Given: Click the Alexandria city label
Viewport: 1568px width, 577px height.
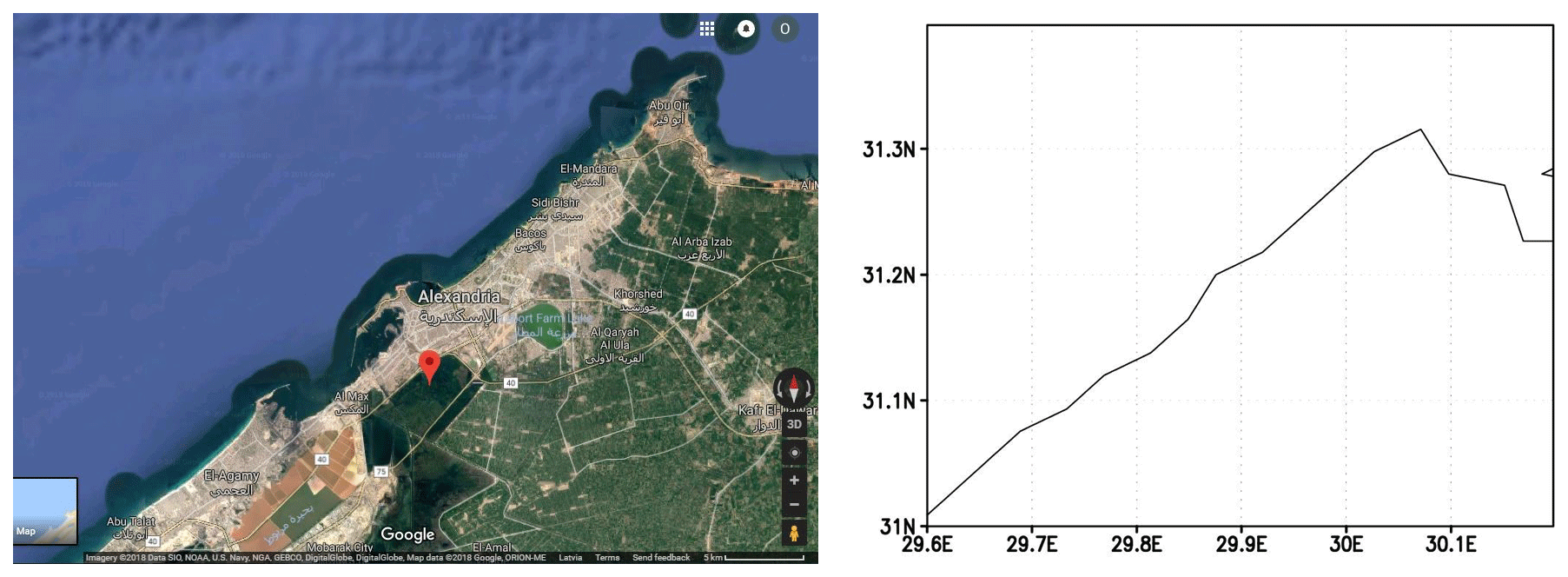Looking at the screenshot, I should pyautogui.click(x=459, y=297).
